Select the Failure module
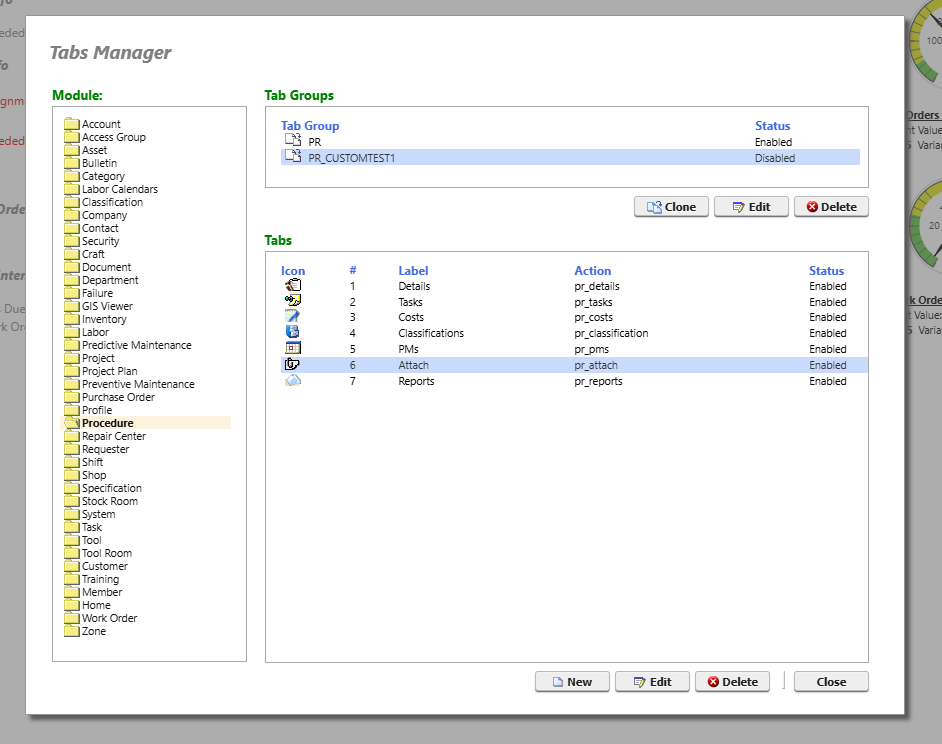Screen dimensions: 942x744 point(97,293)
